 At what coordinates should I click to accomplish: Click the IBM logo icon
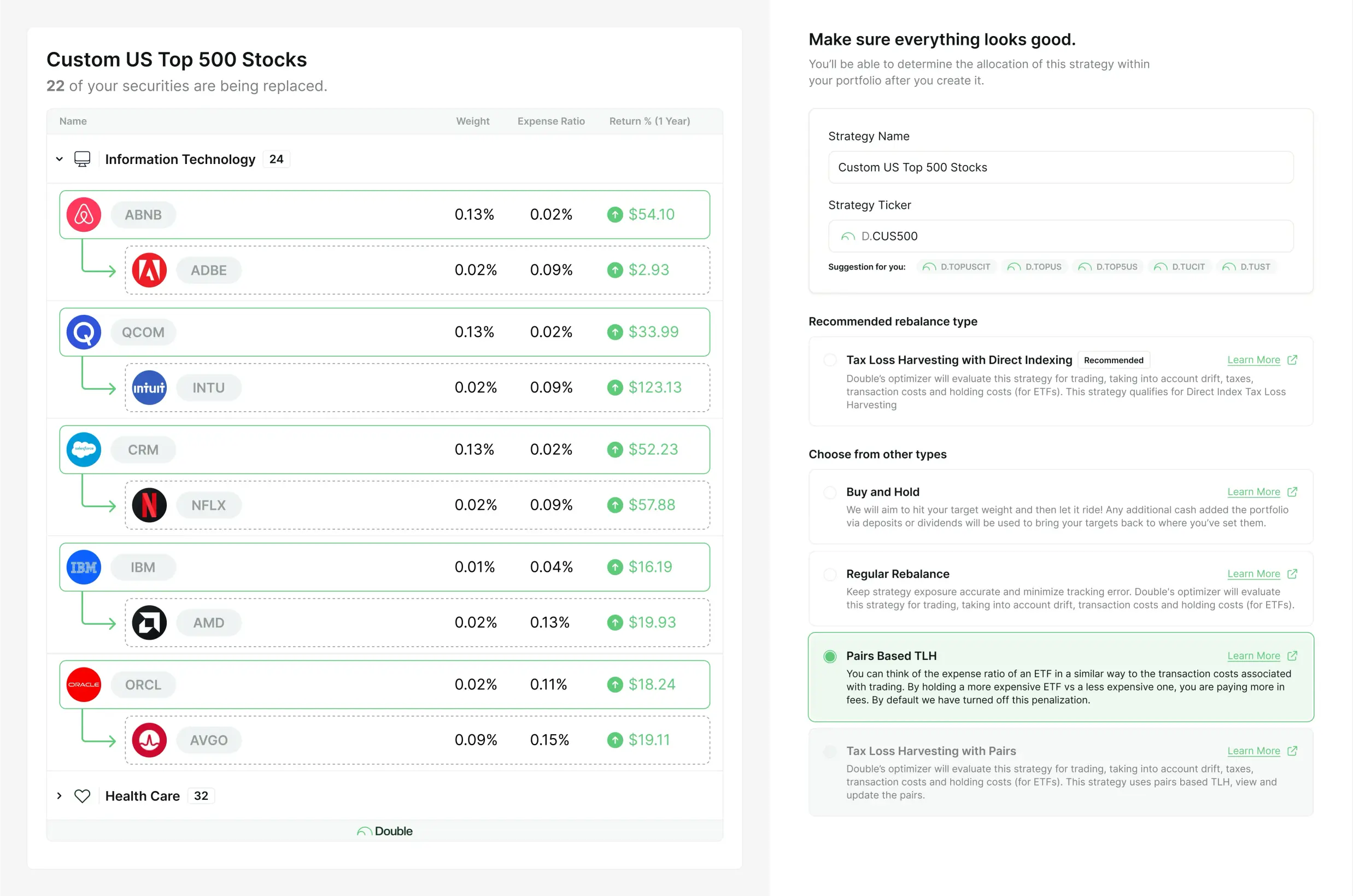84,567
